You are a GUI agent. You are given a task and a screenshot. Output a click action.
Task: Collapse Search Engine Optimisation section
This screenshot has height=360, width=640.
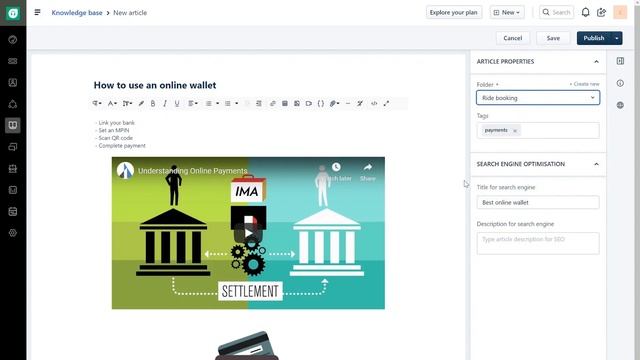(x=596, y=164)
